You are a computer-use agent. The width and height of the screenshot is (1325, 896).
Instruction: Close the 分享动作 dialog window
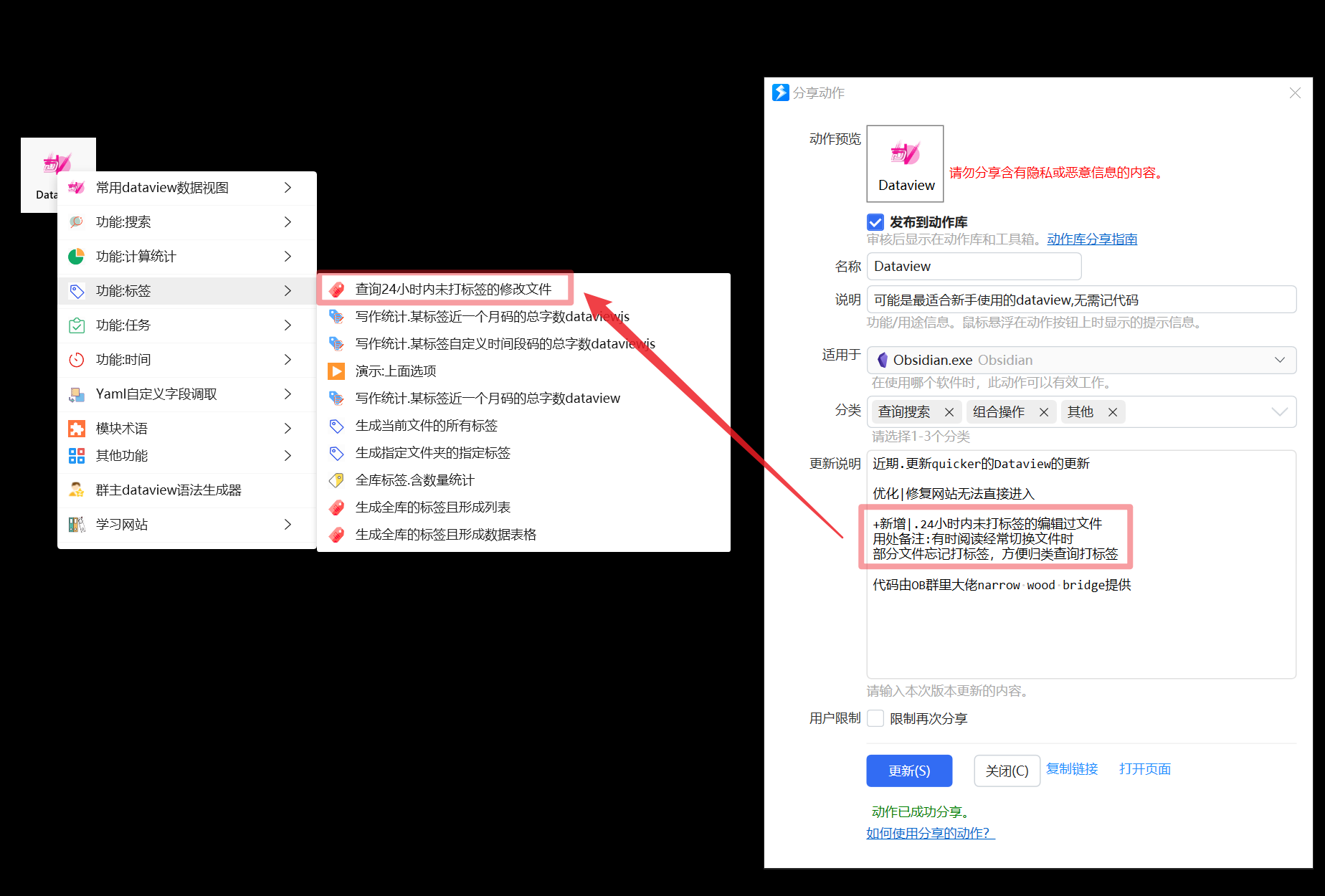(x=1295, y=92)
